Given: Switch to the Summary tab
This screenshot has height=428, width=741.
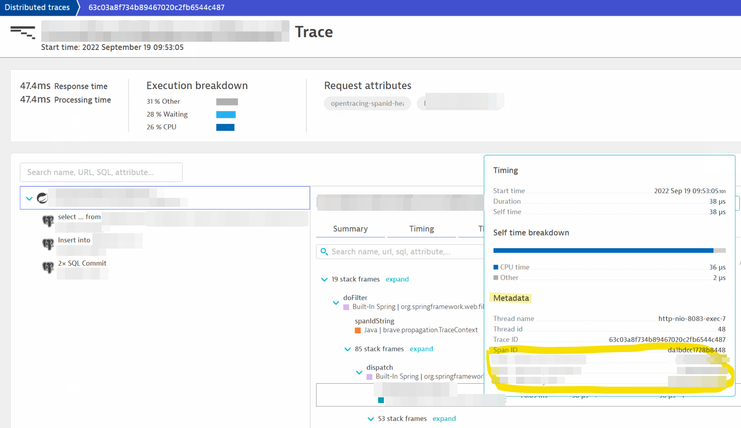Looking at the screenshot, I should tap(350, 229).
